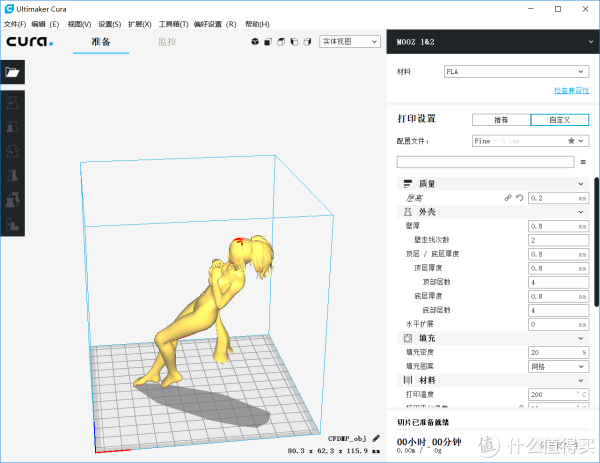This screenshot has width=600, height=463.
Task: Click the link icon beside 层高
Action: 507,198
